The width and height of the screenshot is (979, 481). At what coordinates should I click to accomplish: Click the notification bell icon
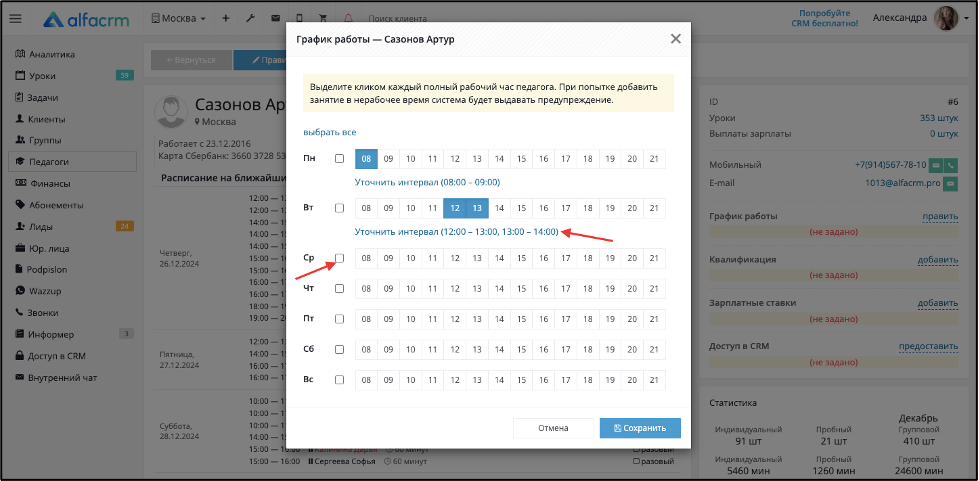point(348,19)
